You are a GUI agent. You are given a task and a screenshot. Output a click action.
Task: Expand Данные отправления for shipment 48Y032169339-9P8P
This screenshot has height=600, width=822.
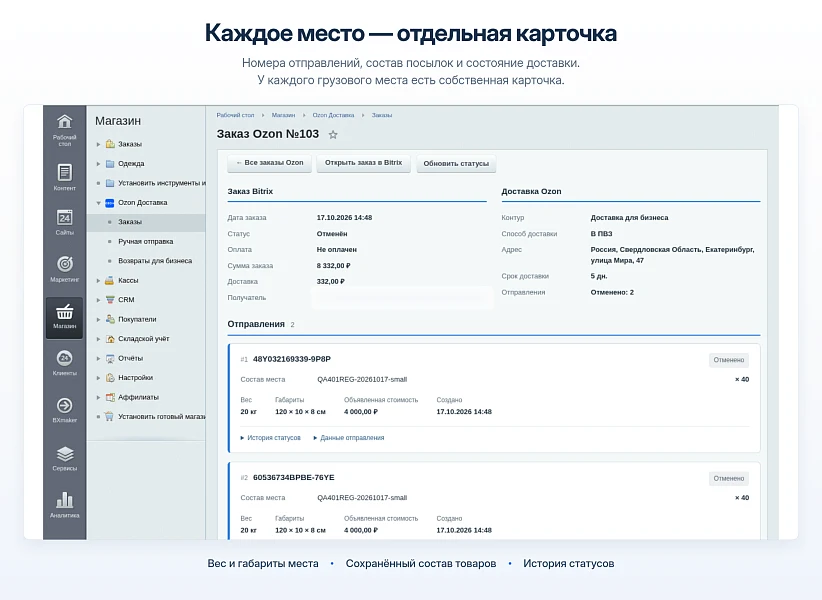(x=349, y=438)
